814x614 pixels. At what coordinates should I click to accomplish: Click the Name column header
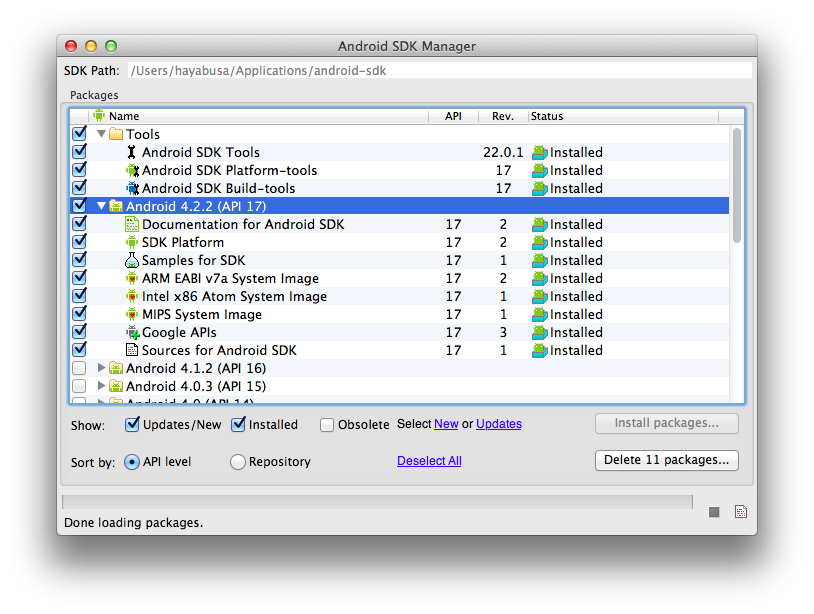point(259,116)
